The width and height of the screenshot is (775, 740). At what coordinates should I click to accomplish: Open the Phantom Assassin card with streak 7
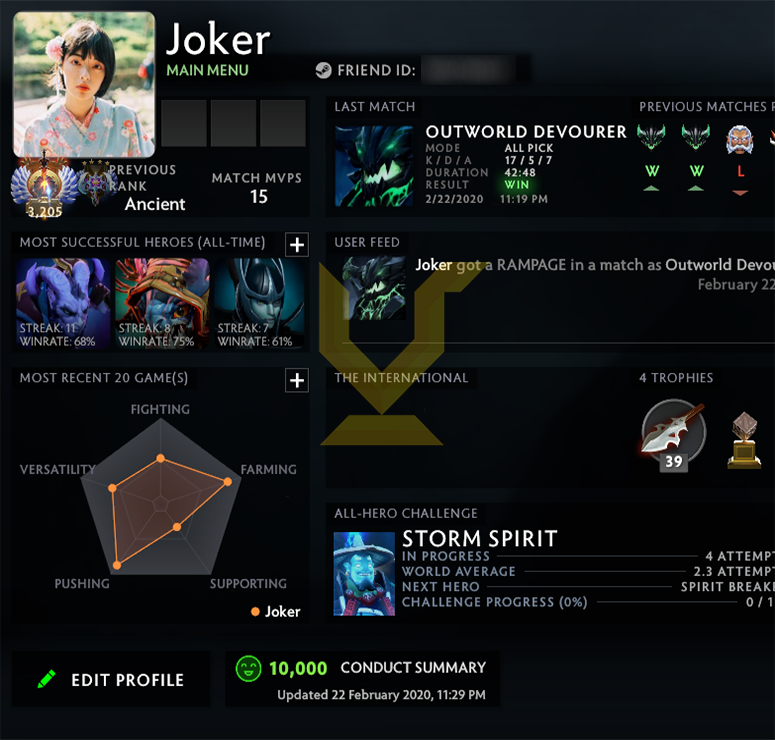click(259, 304)
